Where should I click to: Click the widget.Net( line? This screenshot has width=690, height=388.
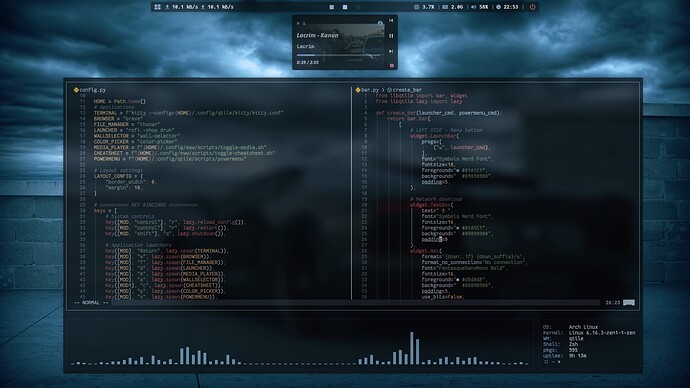426,251
